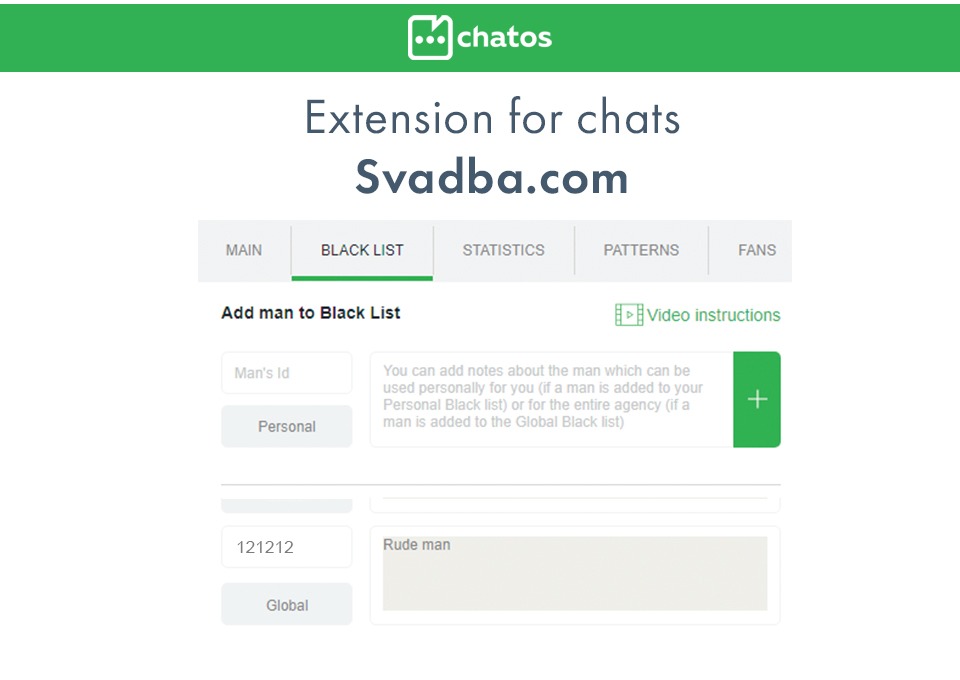960x680 pixels.
Task: Click the notes about the man textarea
Action: pos(551,398)
